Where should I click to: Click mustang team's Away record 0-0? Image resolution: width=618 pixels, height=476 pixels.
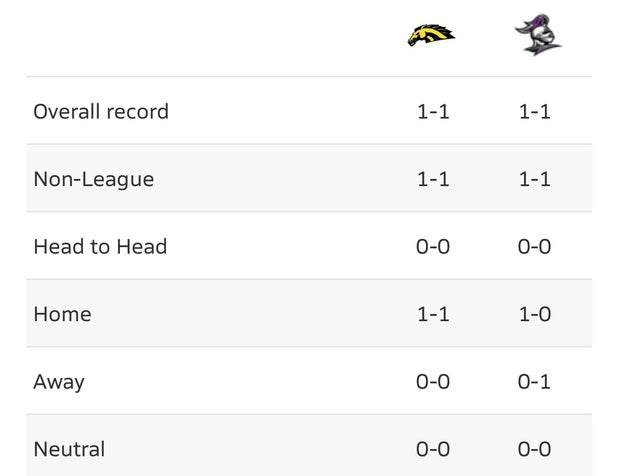pos(433,382)
